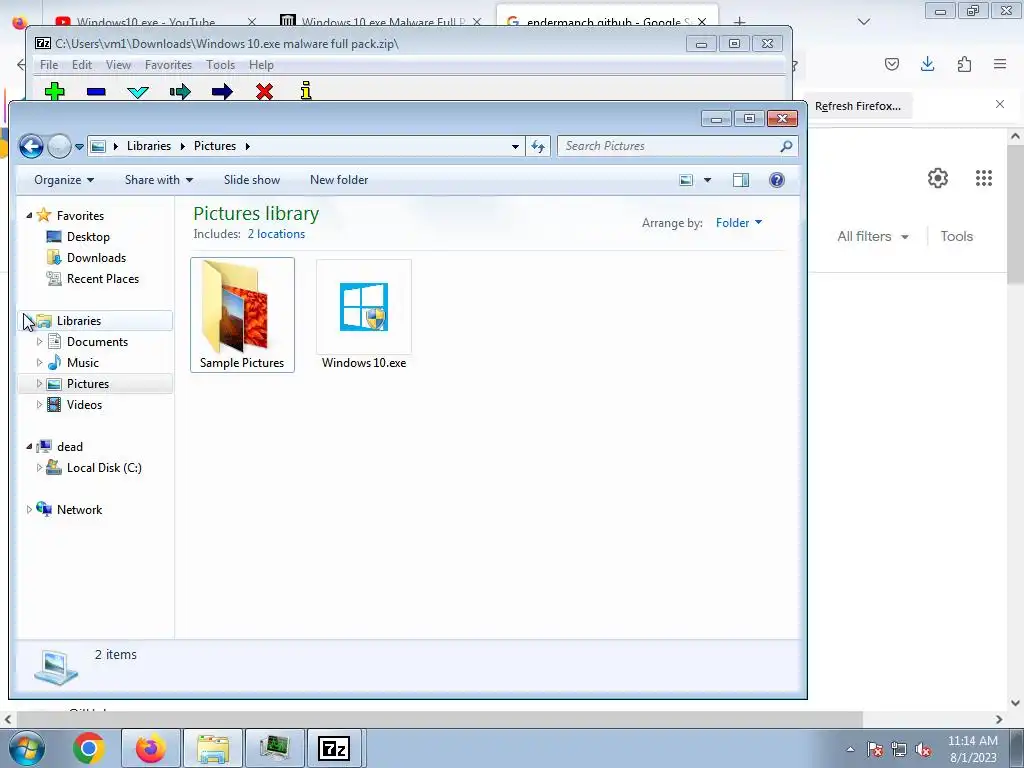Click Firefox Pocket save icon
Screen dimensions: 1024x768
tap(892, 64)
